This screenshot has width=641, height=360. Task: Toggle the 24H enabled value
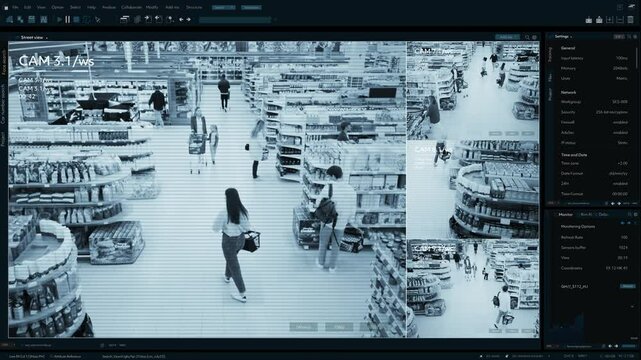(x=620, y=184)
